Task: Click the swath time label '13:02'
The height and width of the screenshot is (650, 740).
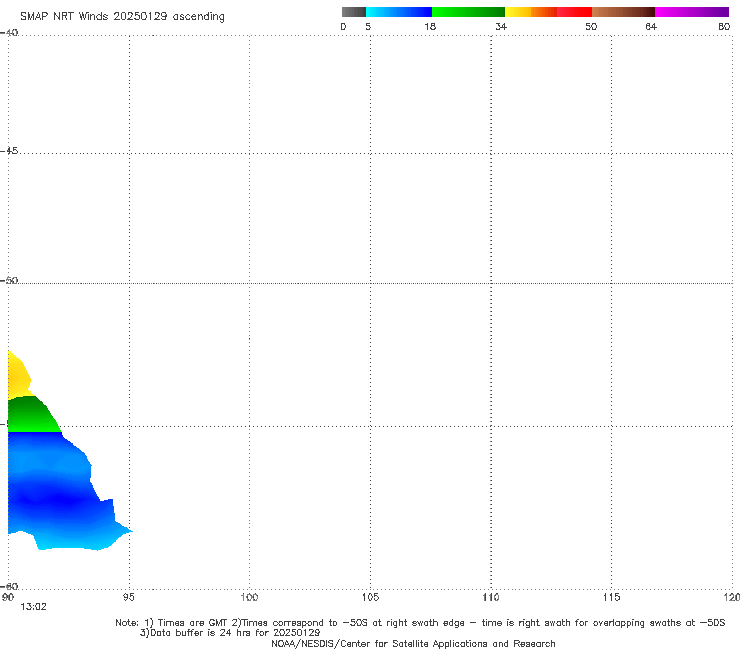Action: pos(33,607)
